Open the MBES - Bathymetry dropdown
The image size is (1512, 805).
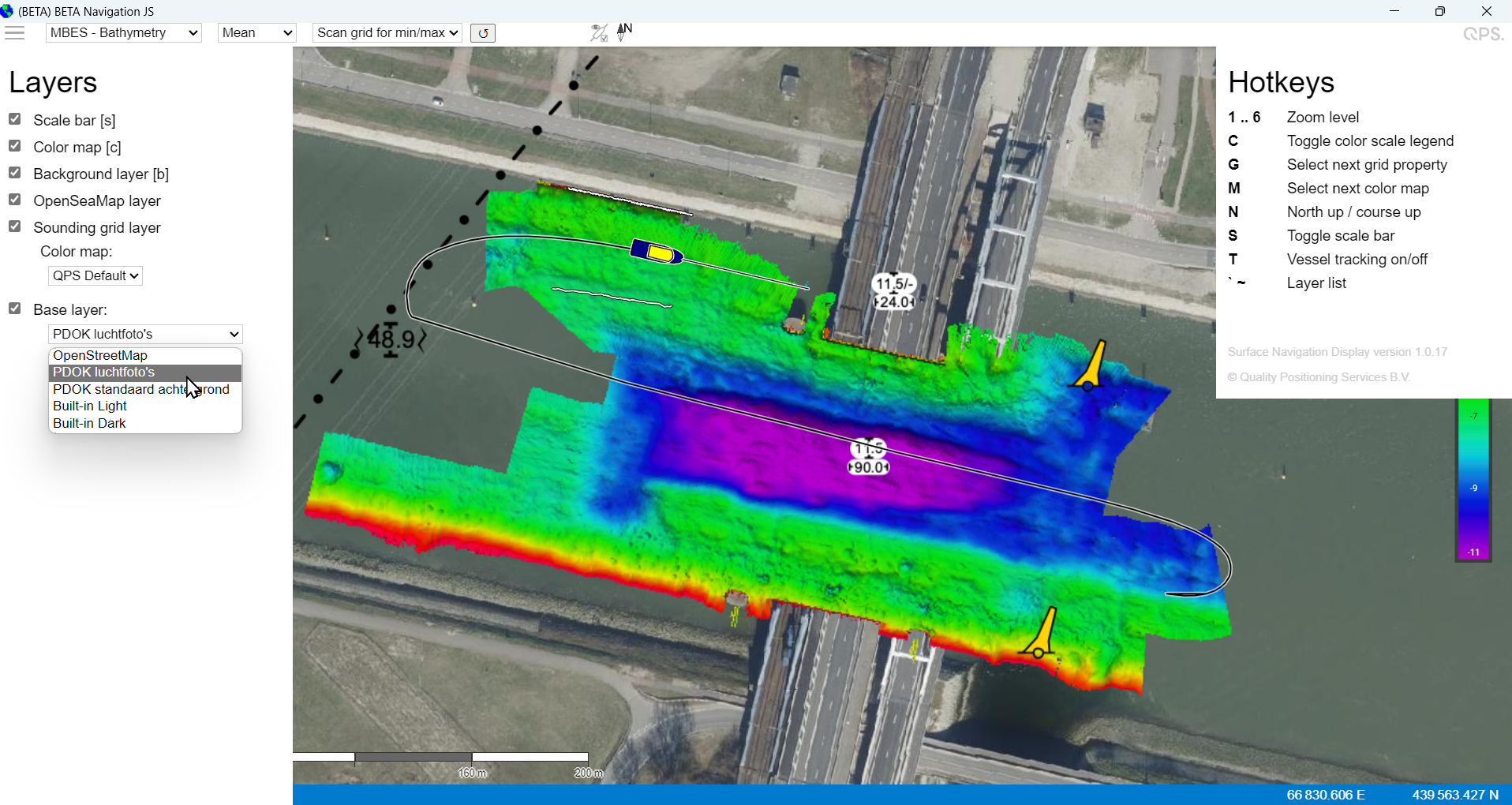click(x=124, y=33)
